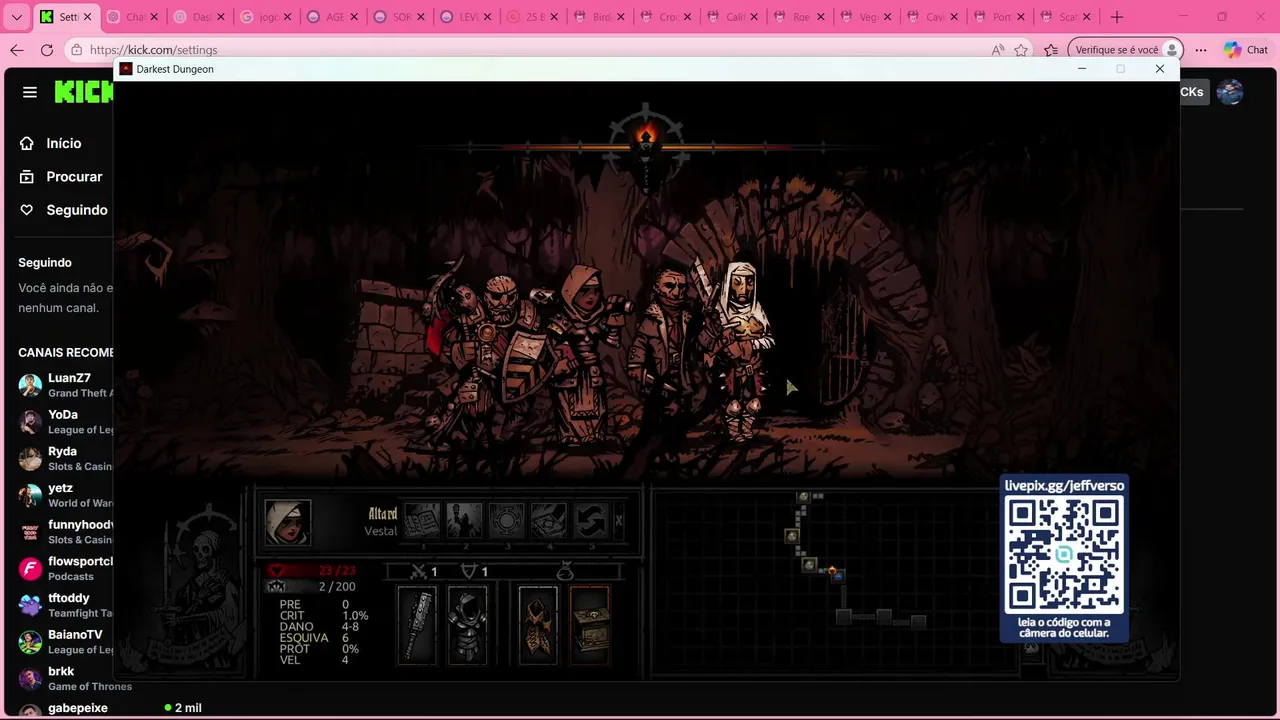This screenshot has height=720, width=1280.
Task: Open a new browser tab
Action: [1117, 17]
